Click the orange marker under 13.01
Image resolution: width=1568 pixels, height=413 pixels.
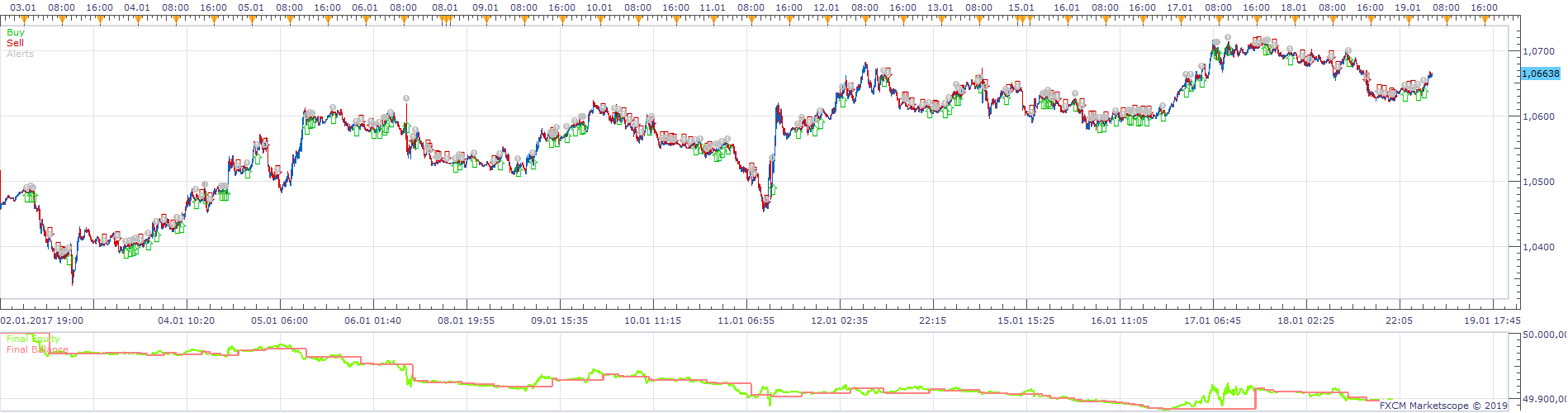941,20
